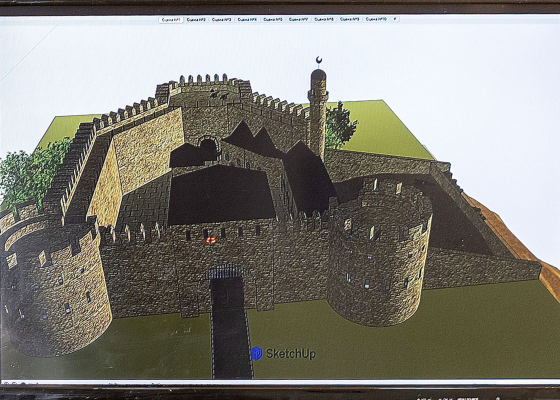Select the round tower on the left

54,286
